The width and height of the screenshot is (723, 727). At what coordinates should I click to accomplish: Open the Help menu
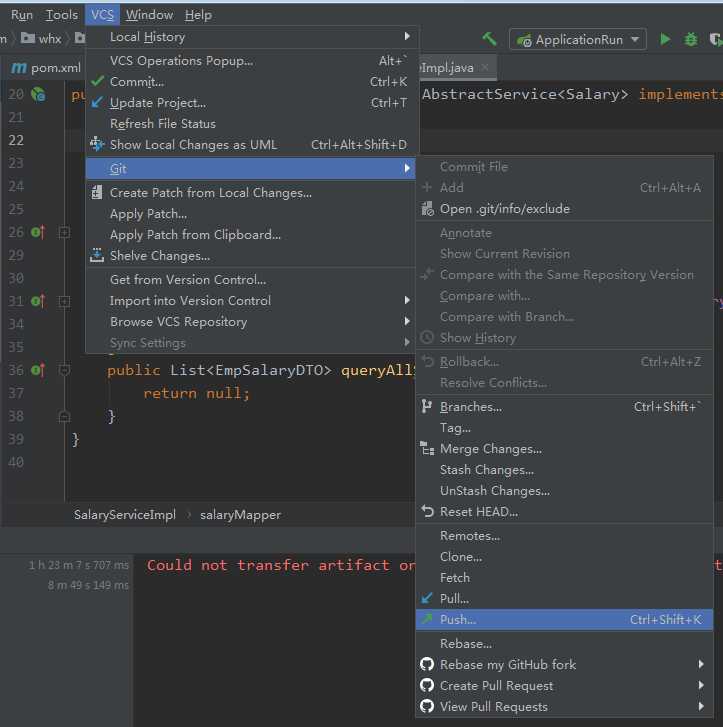(x=198, y=15)
